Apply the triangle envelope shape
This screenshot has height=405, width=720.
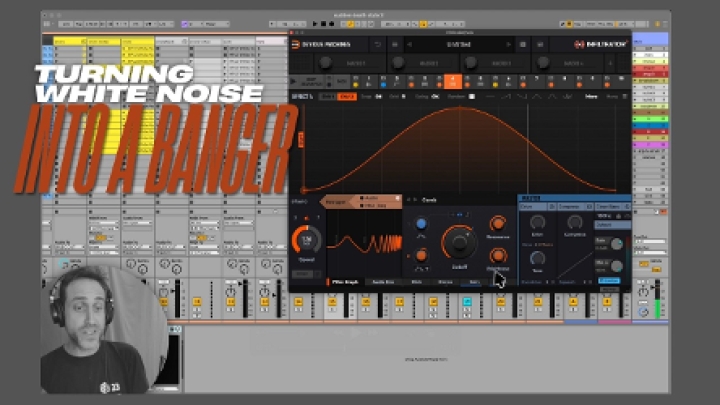[x=537, y=96]
